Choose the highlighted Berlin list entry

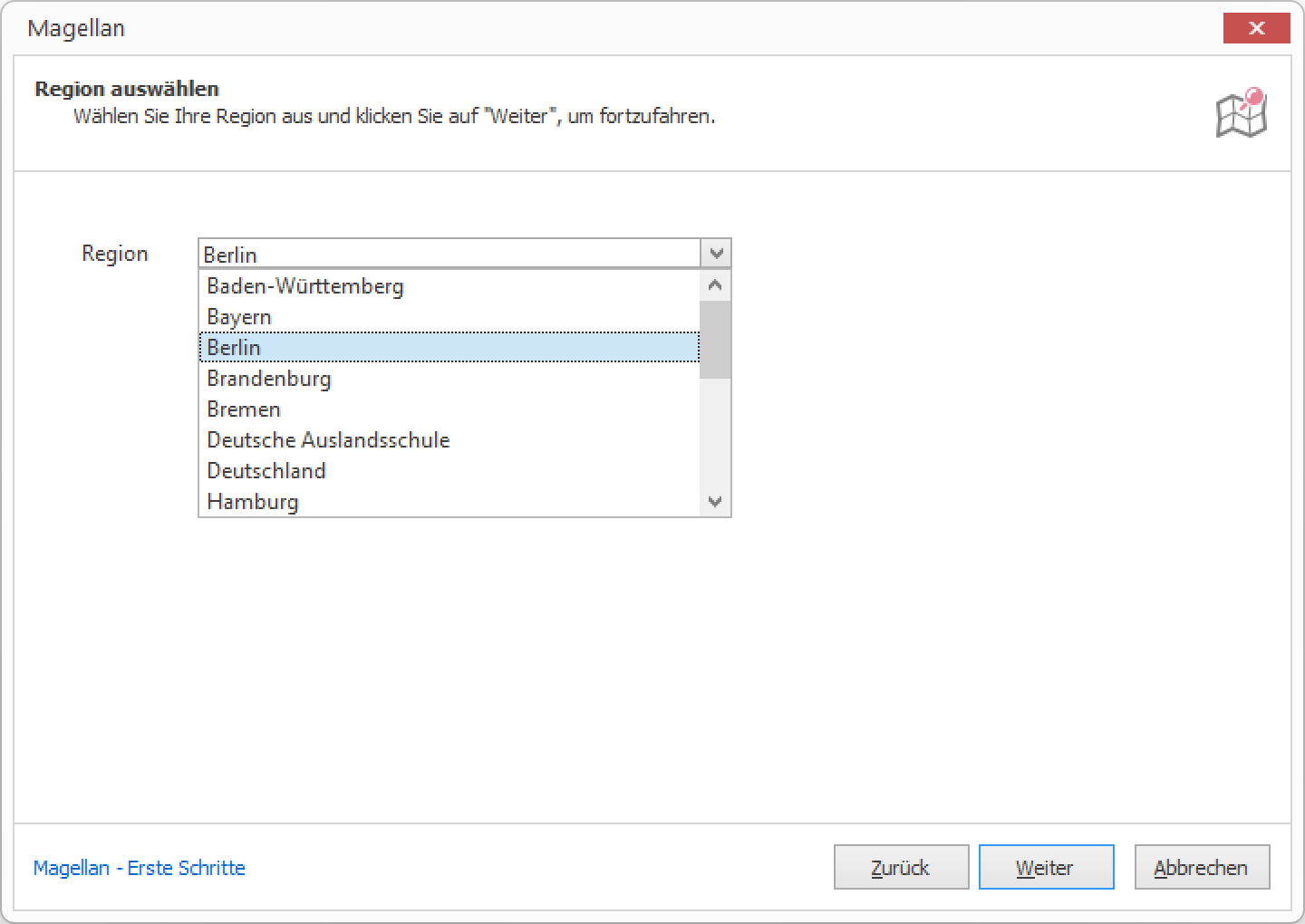coord(449,348)
